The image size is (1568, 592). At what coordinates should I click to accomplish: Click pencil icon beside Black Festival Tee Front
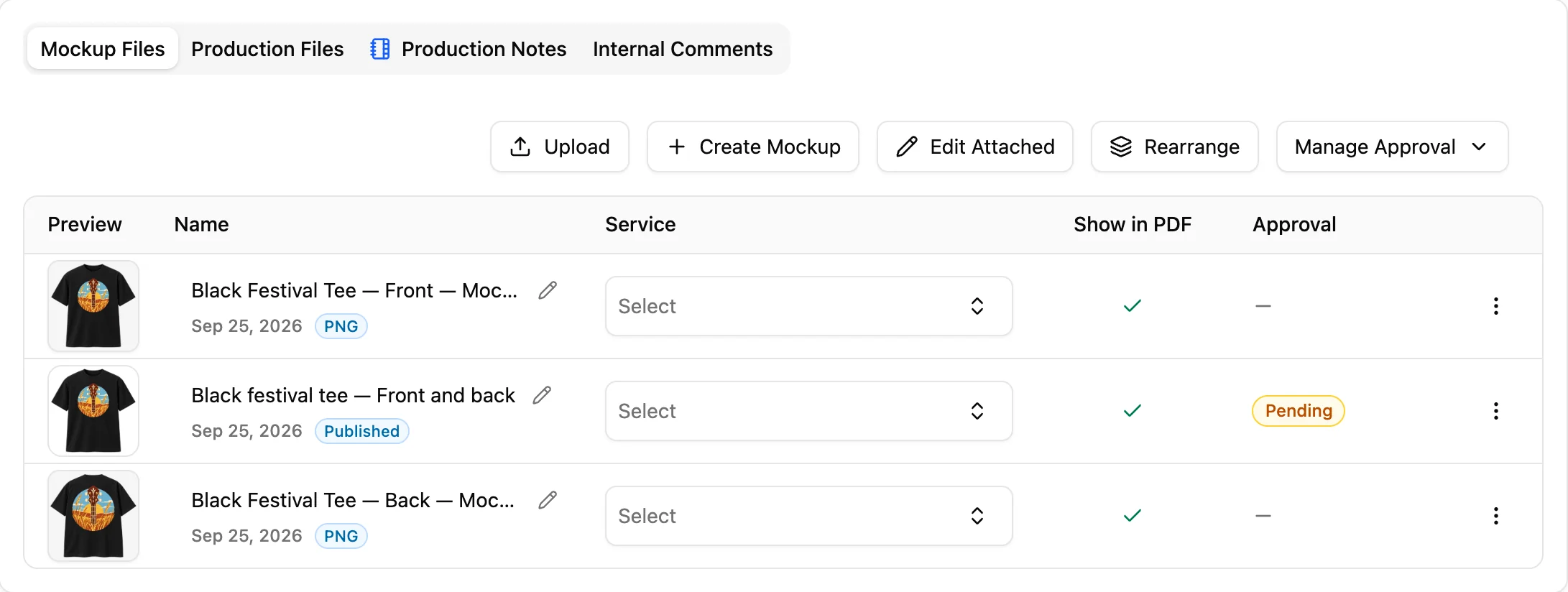[x=548, y=290]
